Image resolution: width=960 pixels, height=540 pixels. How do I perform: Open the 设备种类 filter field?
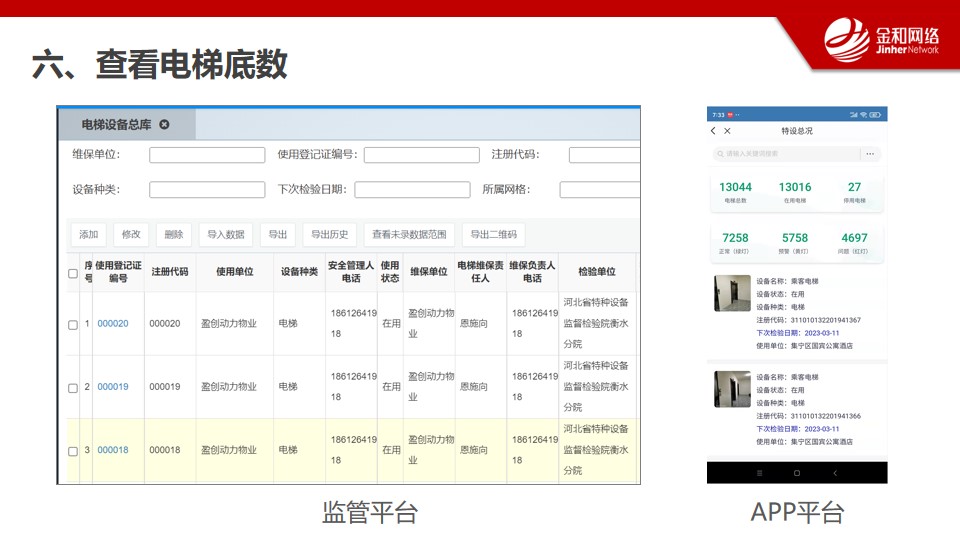207,190
